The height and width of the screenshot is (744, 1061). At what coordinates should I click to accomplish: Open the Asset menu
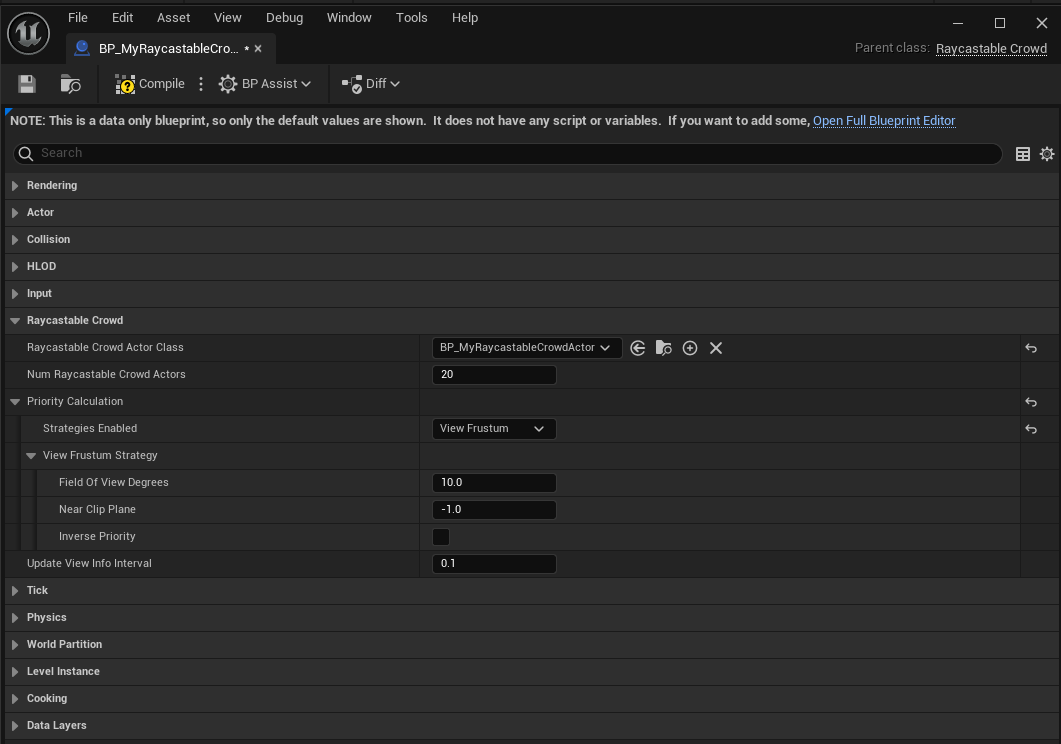point(173,18)
